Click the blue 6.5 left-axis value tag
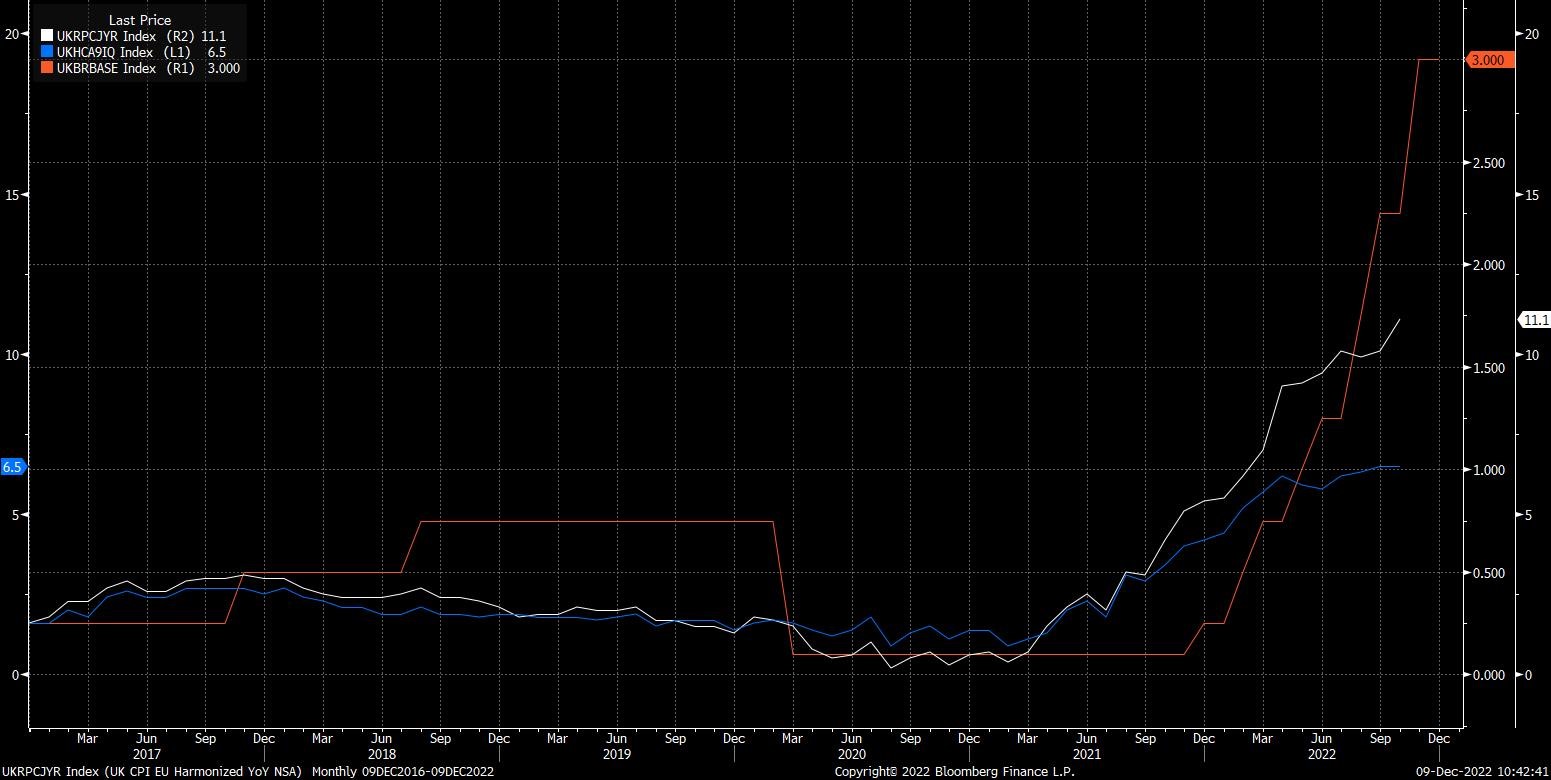The width and height of the screenshot is (1551, 780). 13,467
